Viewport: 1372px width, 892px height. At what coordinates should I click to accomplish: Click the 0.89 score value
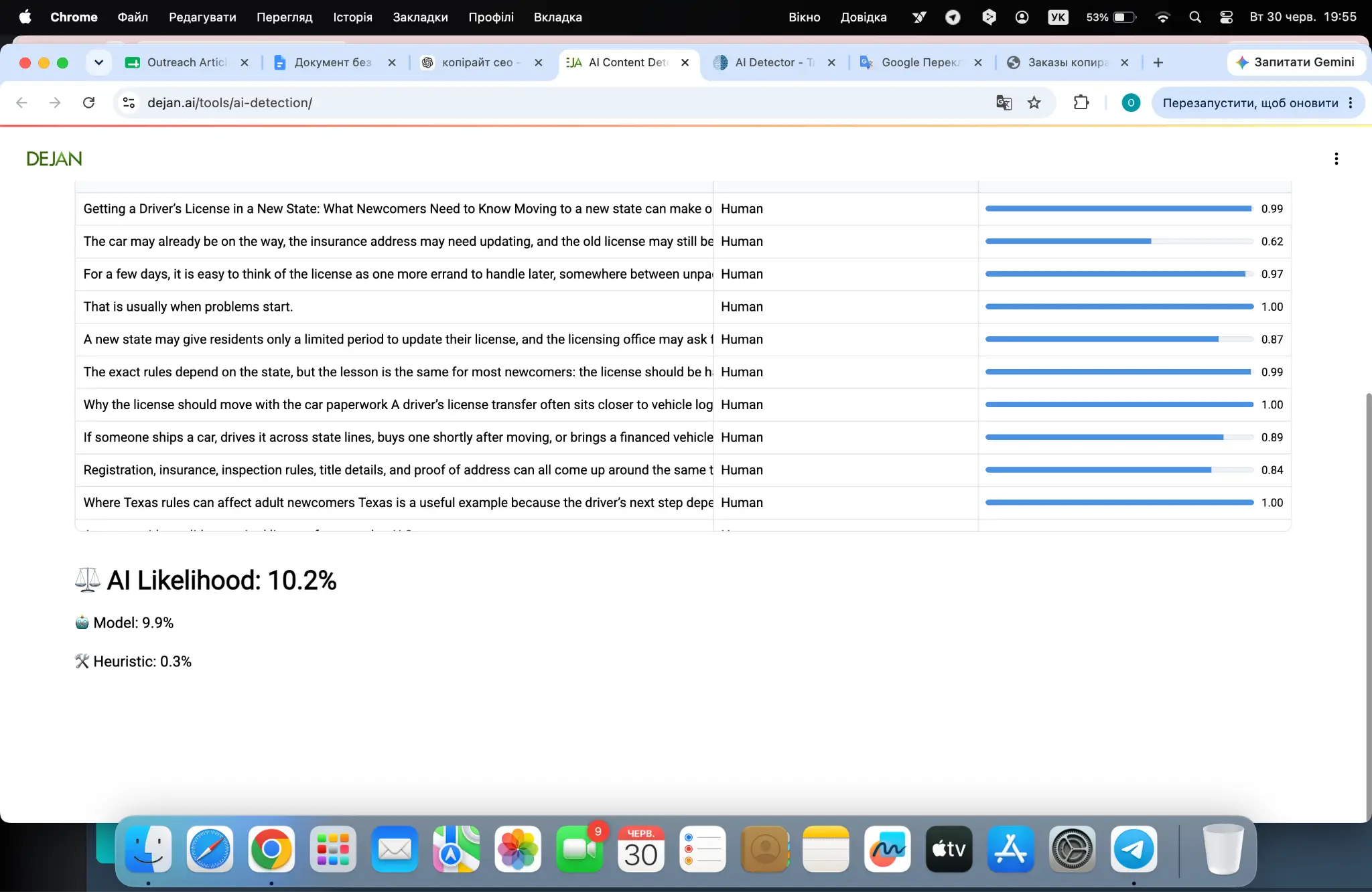pos(1272,437)
